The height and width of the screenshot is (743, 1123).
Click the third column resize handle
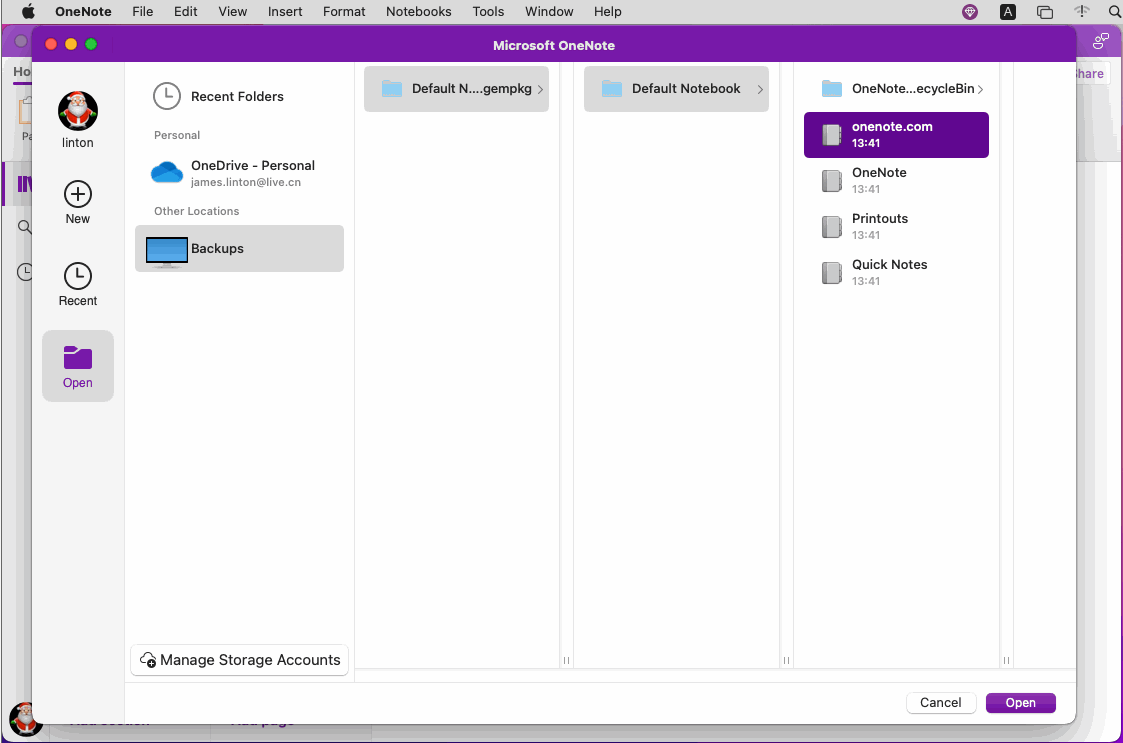click(1006, 660)
